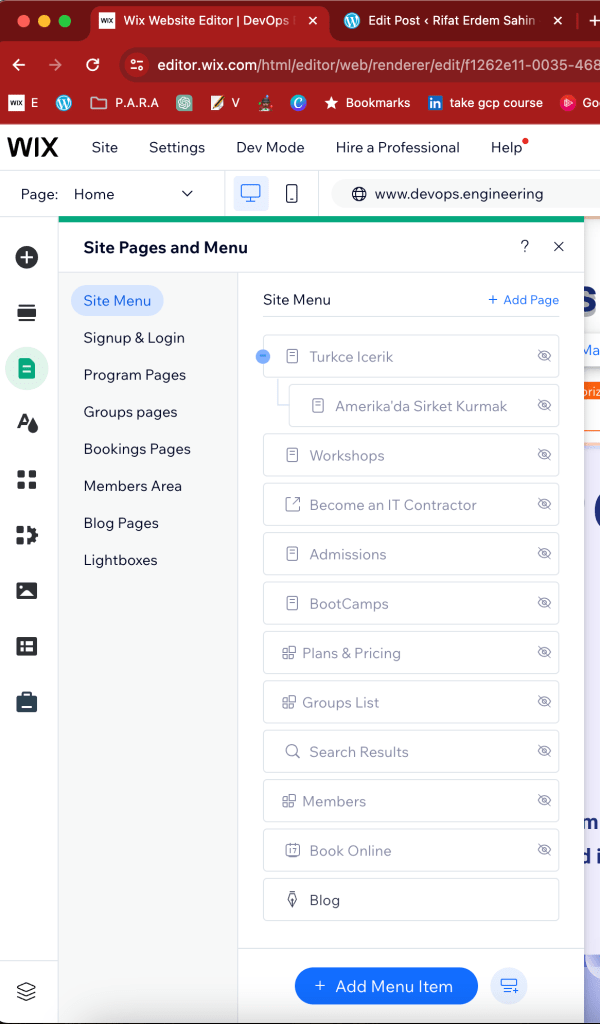Toggle visibility eye on Amerika'da Sirket Kurmak
The width and height of the screenshot is (600, 1024).
544,406
